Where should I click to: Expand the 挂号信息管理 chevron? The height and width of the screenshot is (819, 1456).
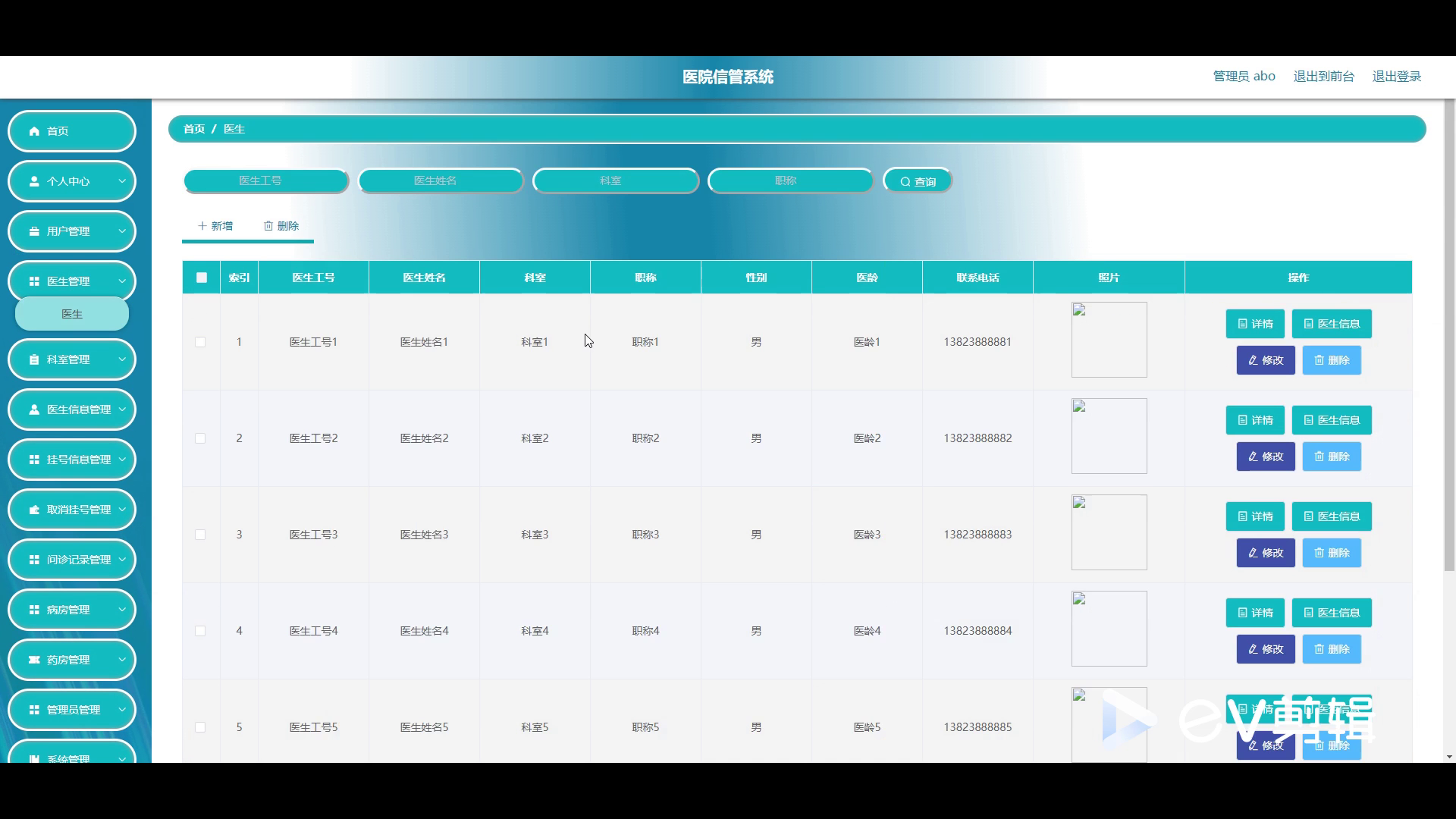click(122, 460)
